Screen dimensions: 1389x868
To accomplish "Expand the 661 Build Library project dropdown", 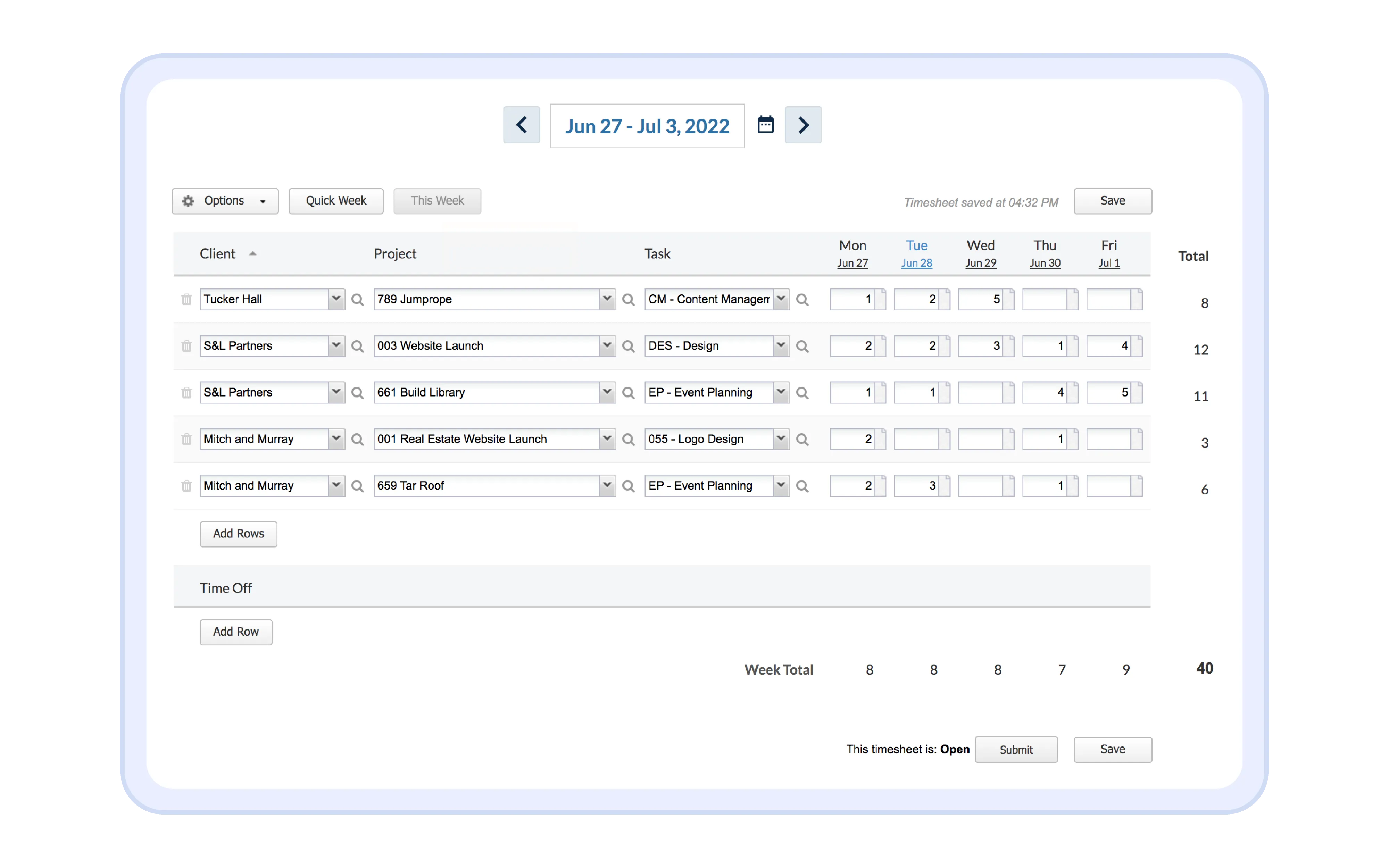I will 607,392.
